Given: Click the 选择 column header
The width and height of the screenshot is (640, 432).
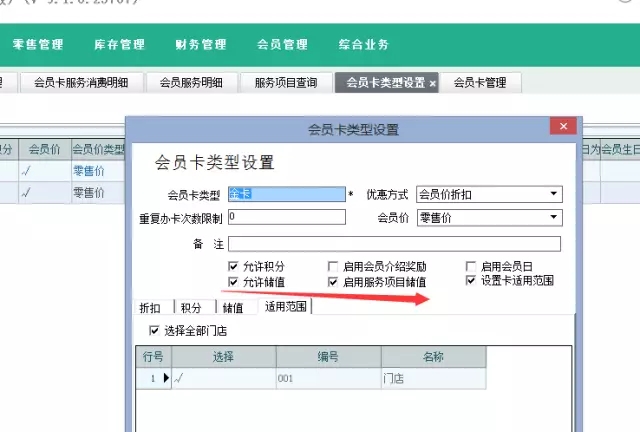Looking at the screenshot, I should coord(224,357).
